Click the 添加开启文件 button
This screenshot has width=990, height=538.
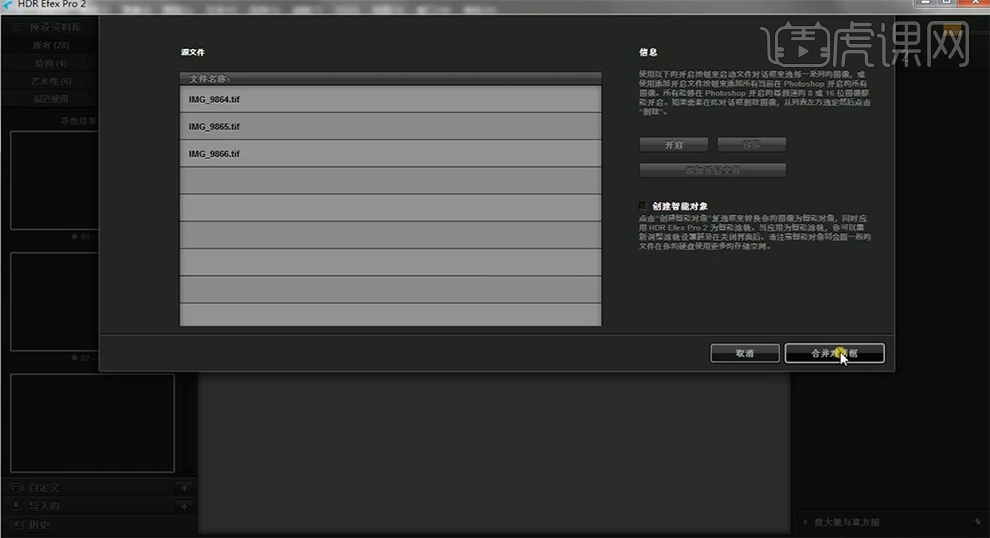point(713,170)
